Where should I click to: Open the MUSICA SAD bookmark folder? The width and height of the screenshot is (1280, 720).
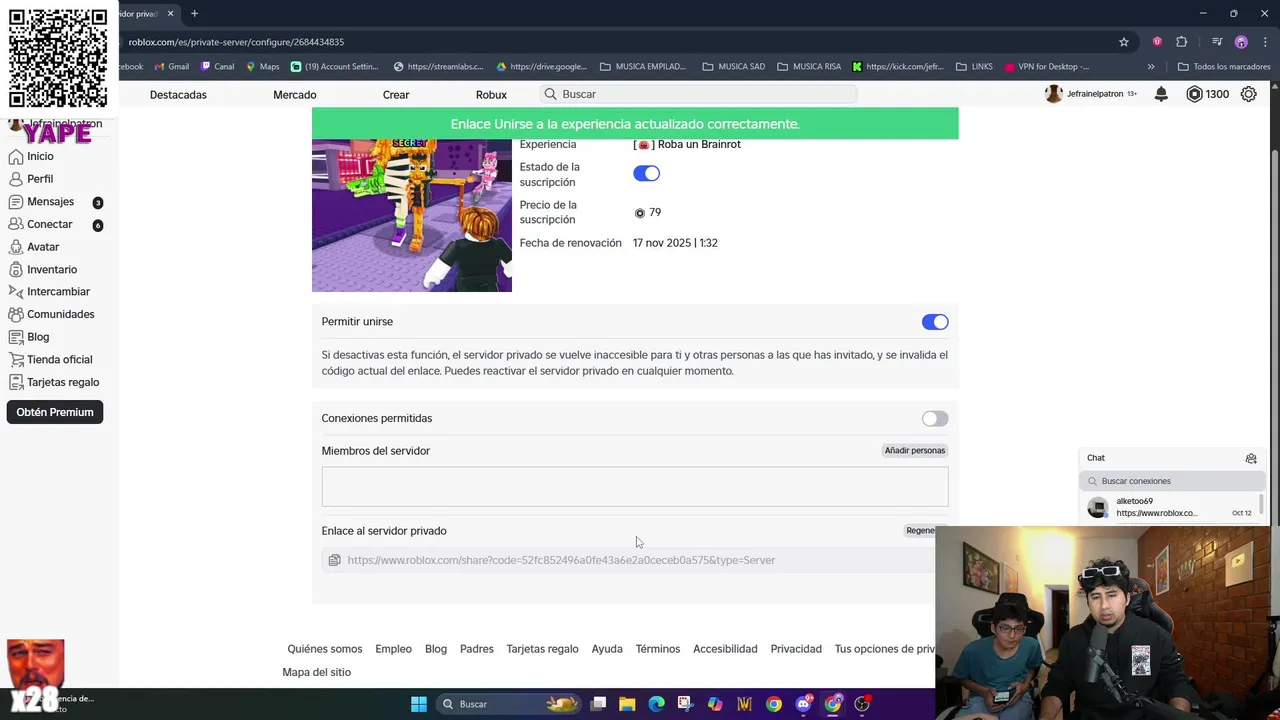734,67
